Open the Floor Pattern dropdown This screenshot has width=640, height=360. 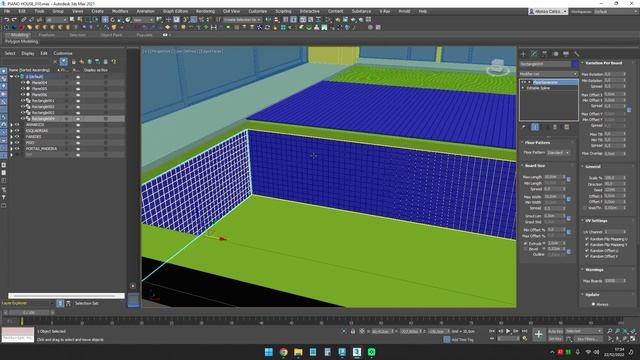click(x=558, y=152)
